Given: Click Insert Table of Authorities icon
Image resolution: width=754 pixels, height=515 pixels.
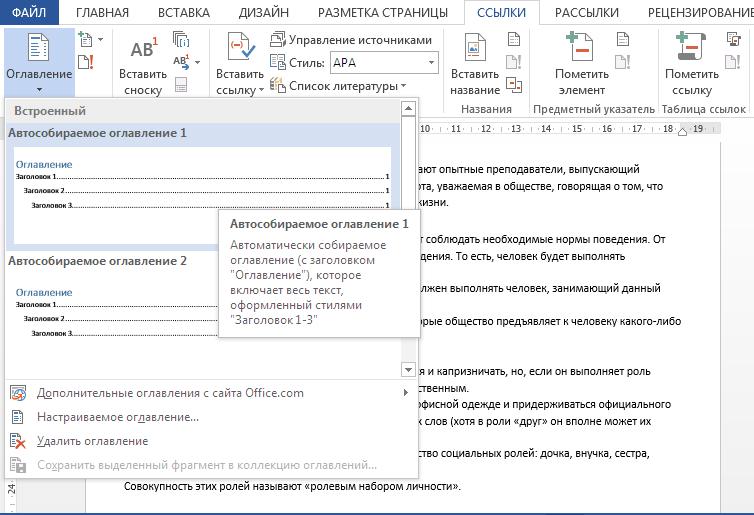Looking at the screenshot, I should (733, 39).
